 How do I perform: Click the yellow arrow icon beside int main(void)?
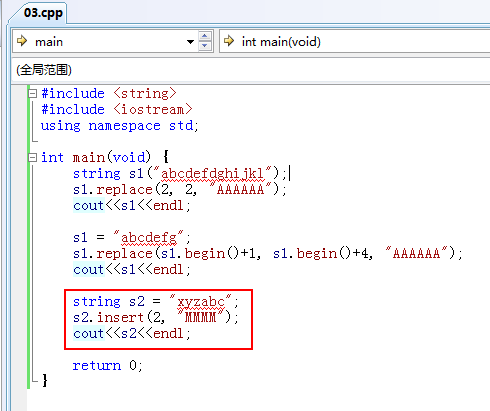(229, 41)
